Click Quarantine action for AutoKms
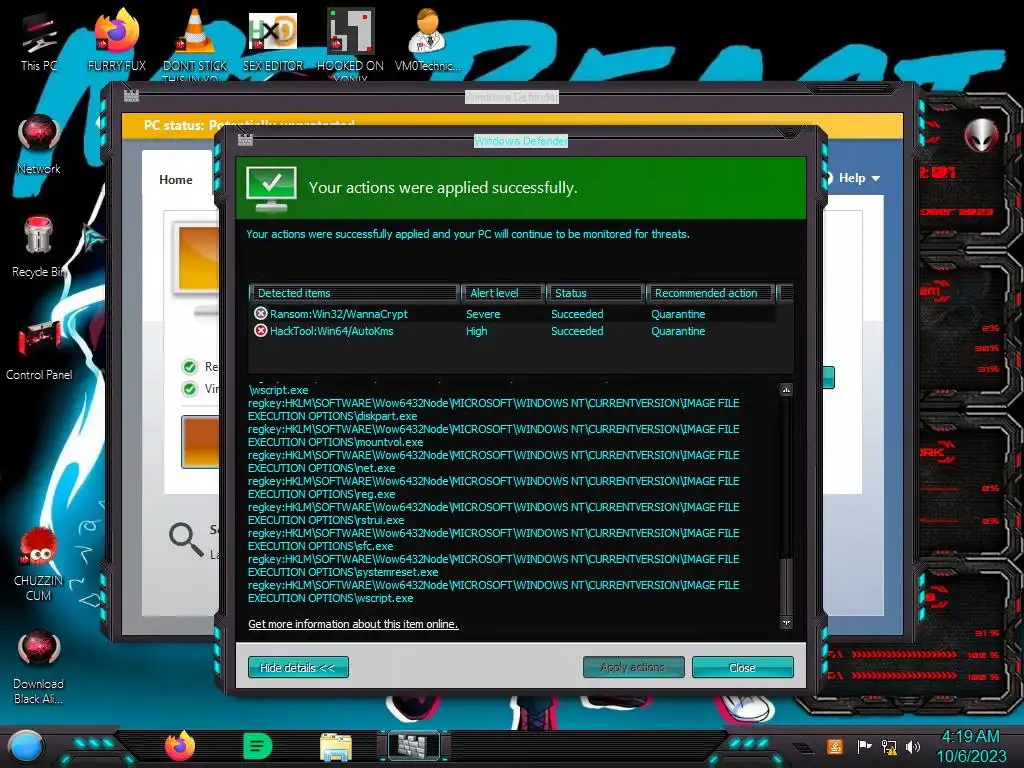The width and height of the screenshot is (1024, 768). [678, 331]
